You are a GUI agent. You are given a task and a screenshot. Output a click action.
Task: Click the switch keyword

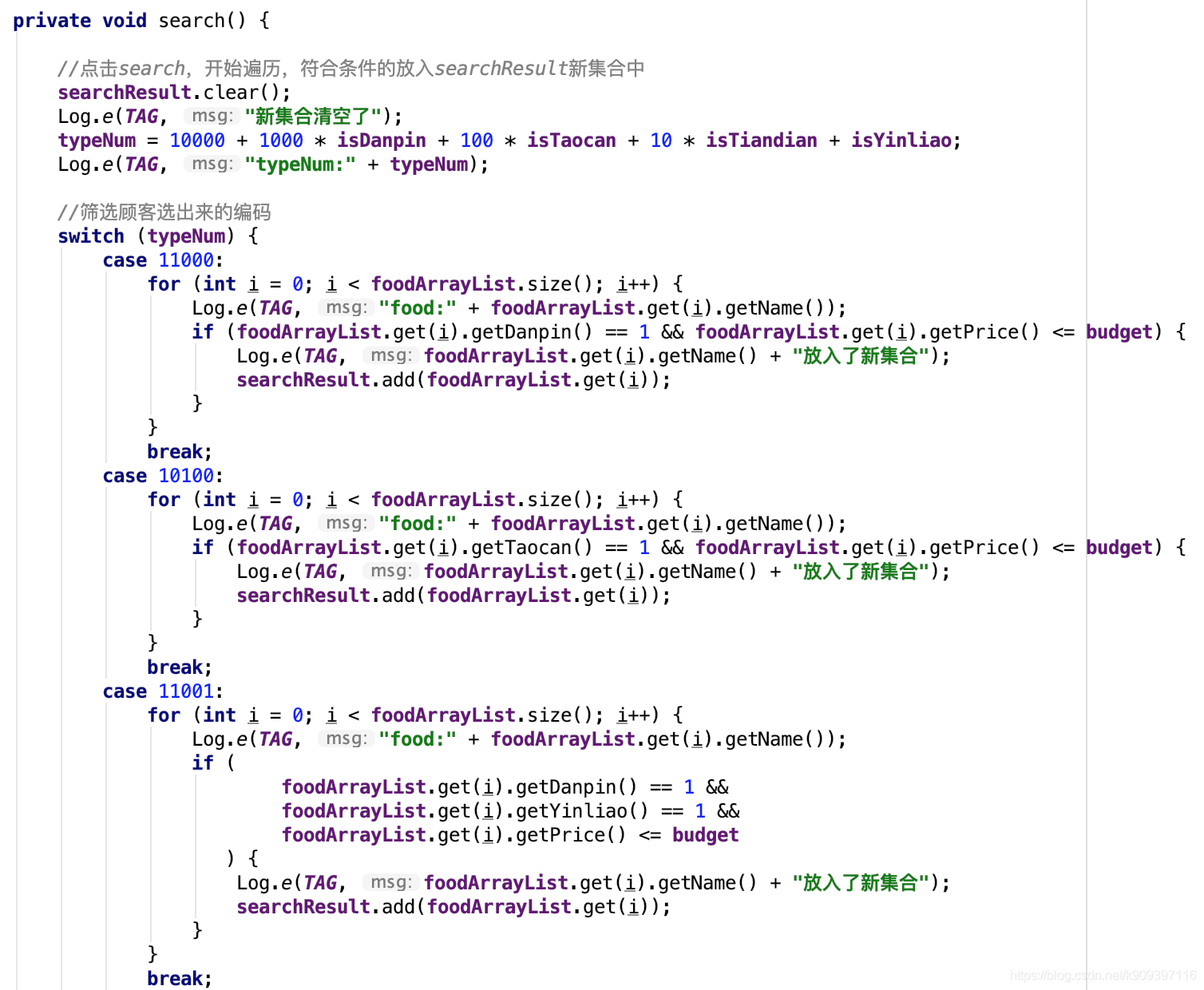pos(91,236)
